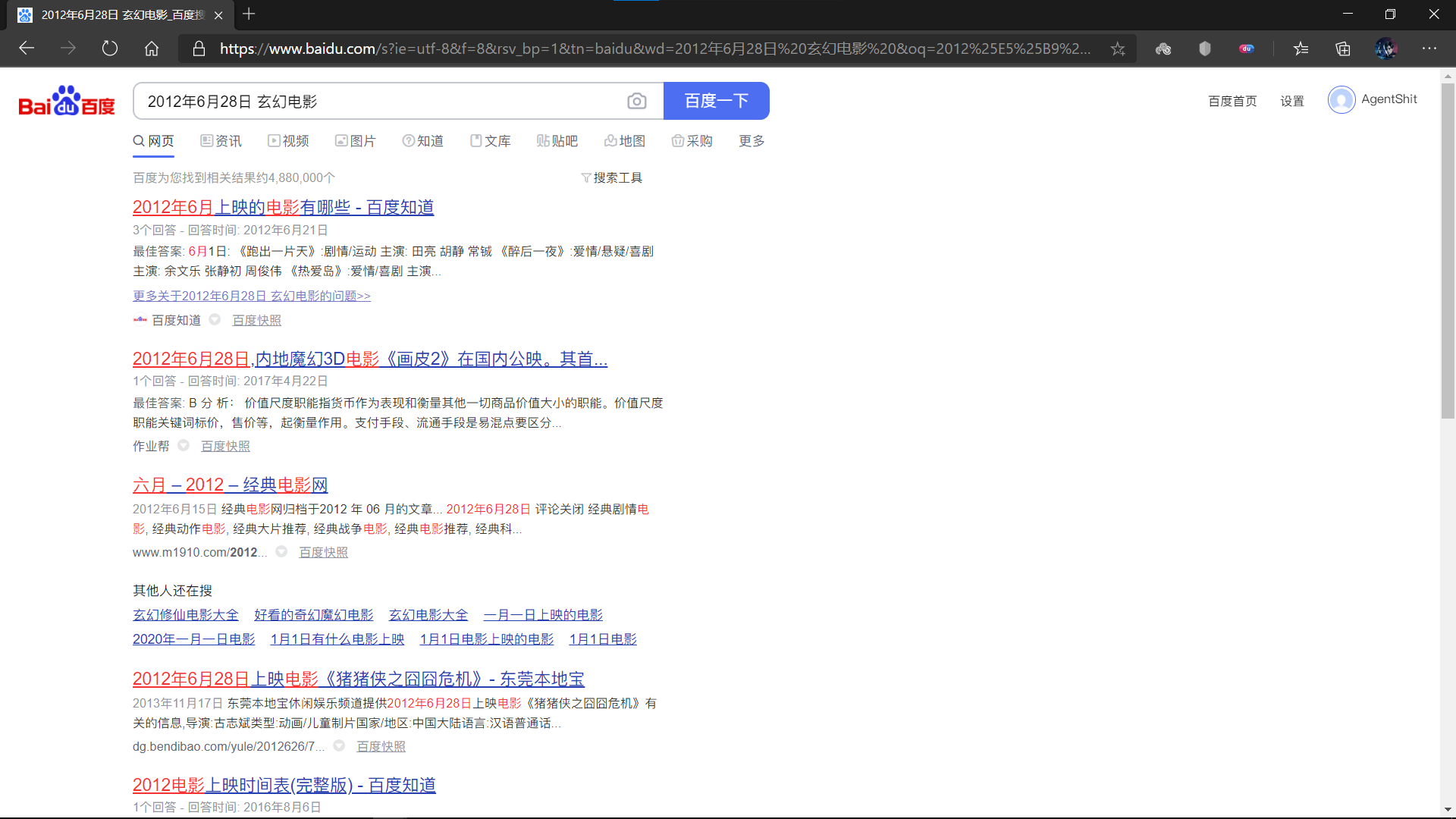Click into the Baidu search box

(379, 101)
